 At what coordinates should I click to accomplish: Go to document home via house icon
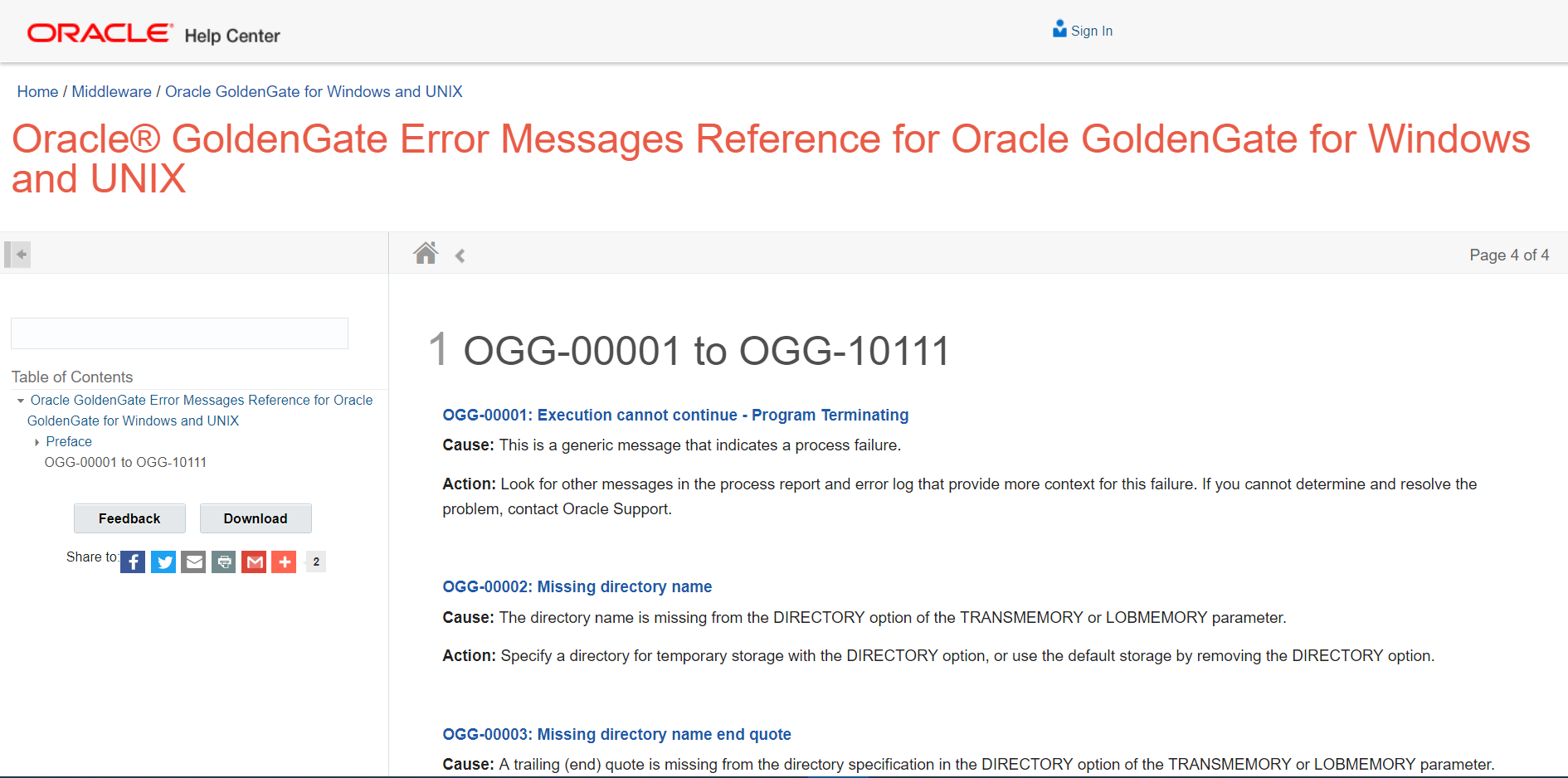(426, 253)
